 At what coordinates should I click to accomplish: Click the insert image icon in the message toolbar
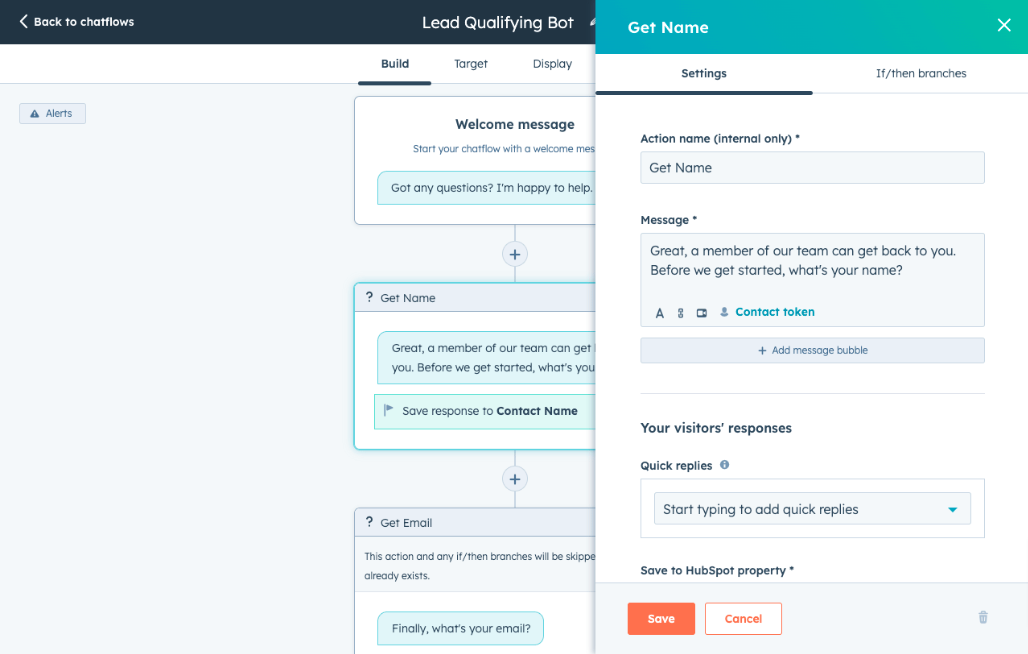(x=701, y=312)
